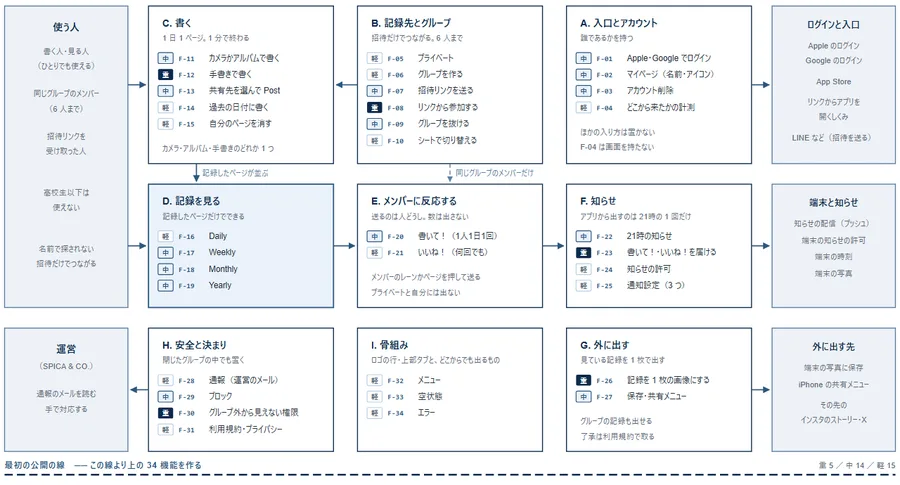The image size is (900, 485).
Task: Click the 軽 badge on row F-05 プライベート
Action: pyautogui.click(x=374, y=59)
